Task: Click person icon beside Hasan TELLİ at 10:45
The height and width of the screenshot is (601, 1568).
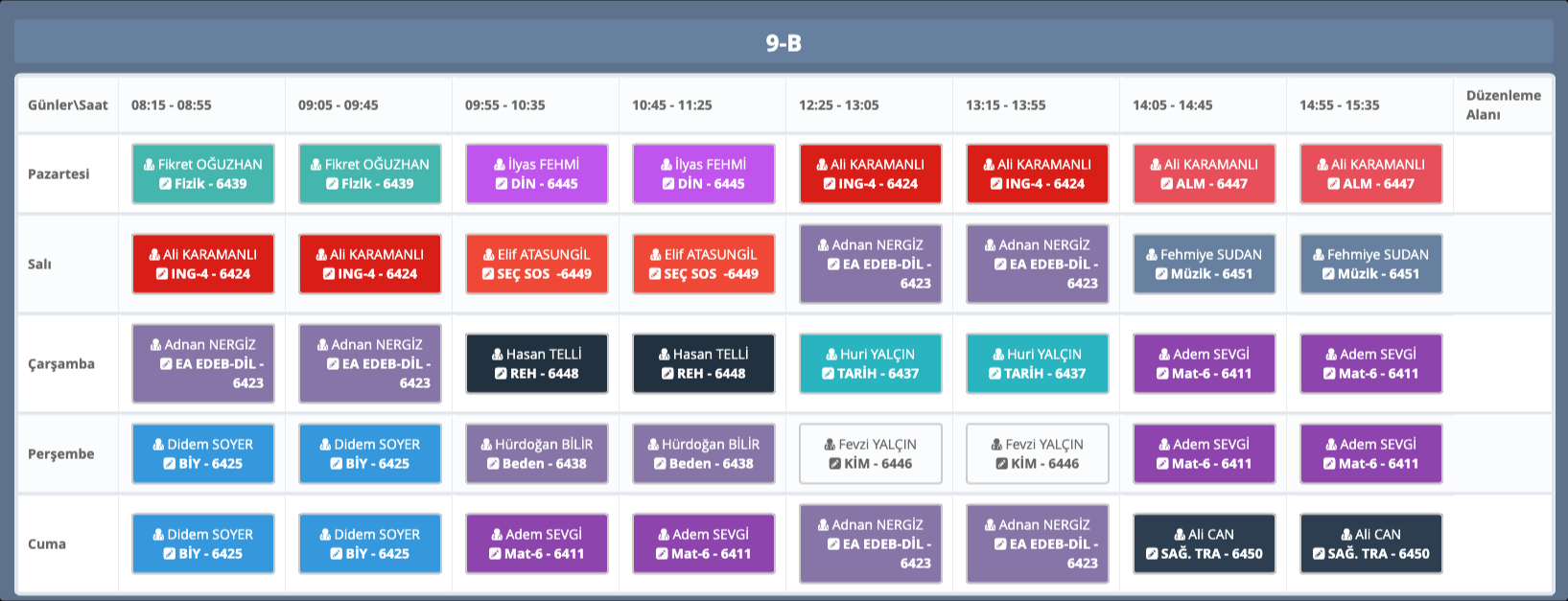Action: (x=665, y=355)
